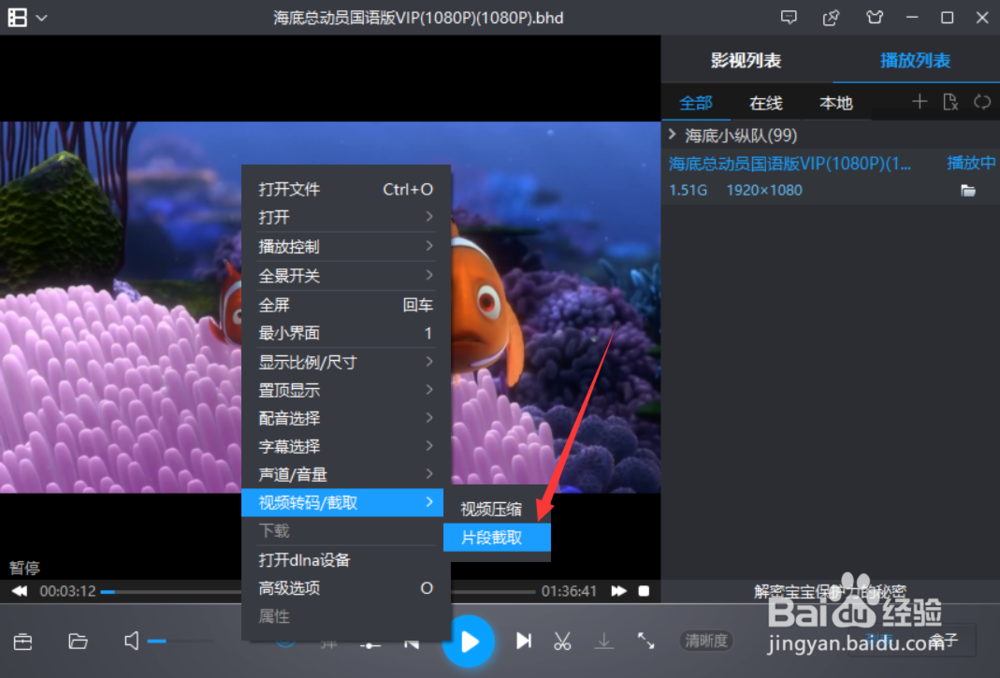
Task: Expand the arrow beside the main menu icon
Action: 41,18
